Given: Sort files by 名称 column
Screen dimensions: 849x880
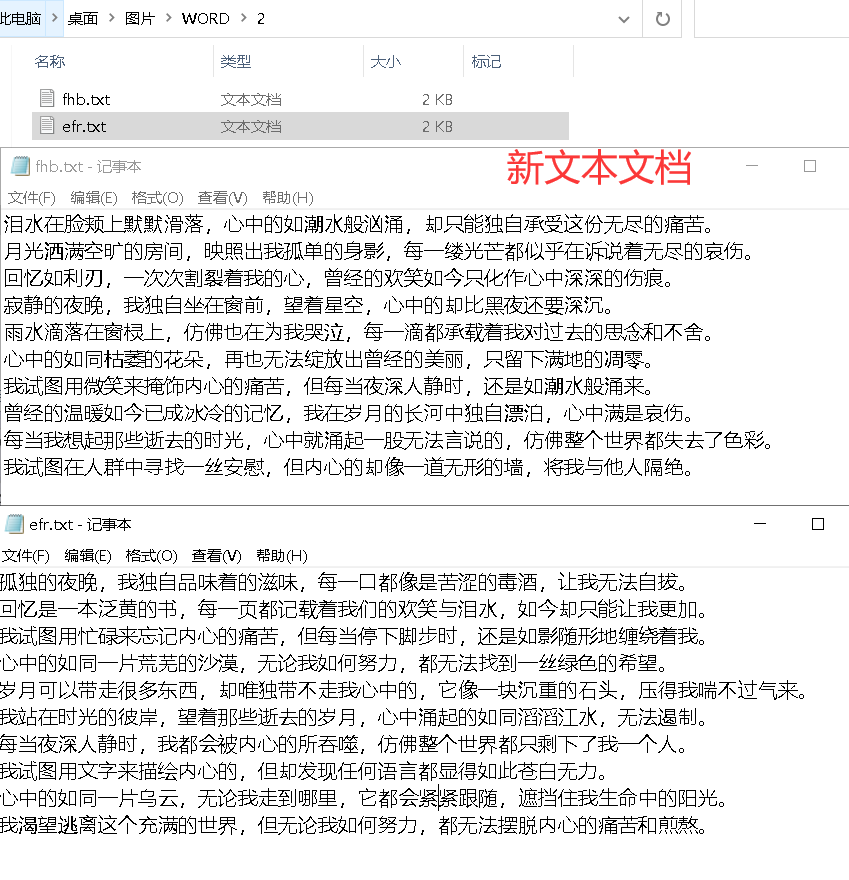Looking at the screenshot, I should (x=49, y=61).
